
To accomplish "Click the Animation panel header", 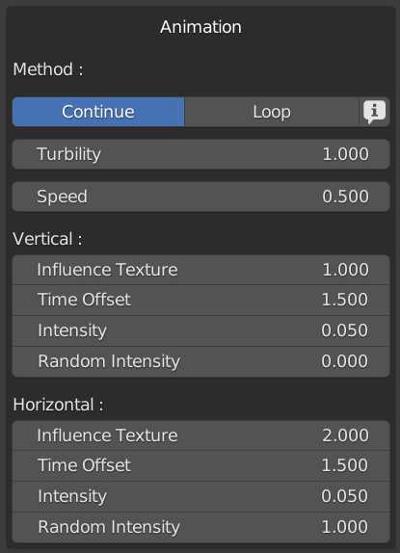I will click(201, 27).
